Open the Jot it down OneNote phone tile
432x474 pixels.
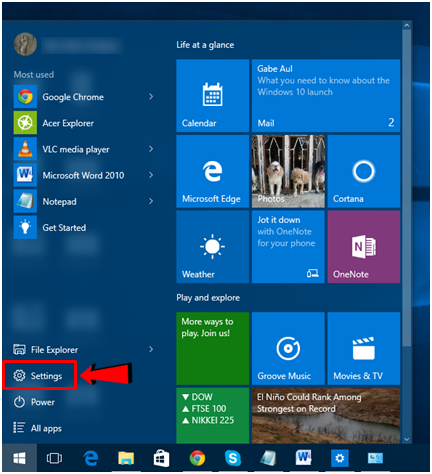tap(288, 247)
